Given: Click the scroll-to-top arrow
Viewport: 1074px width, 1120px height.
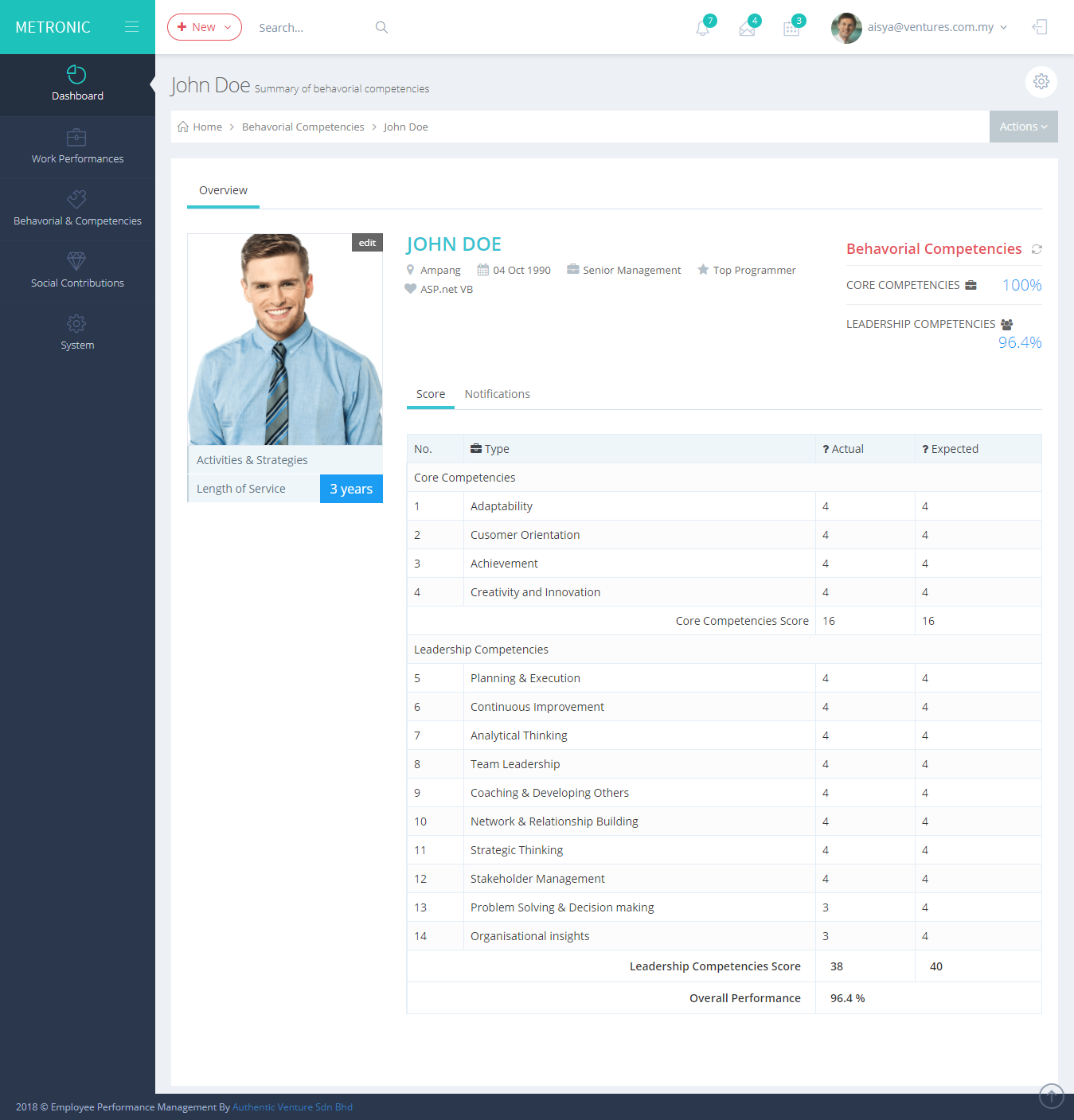Looking at the screenshot, I should 1052,1095.
